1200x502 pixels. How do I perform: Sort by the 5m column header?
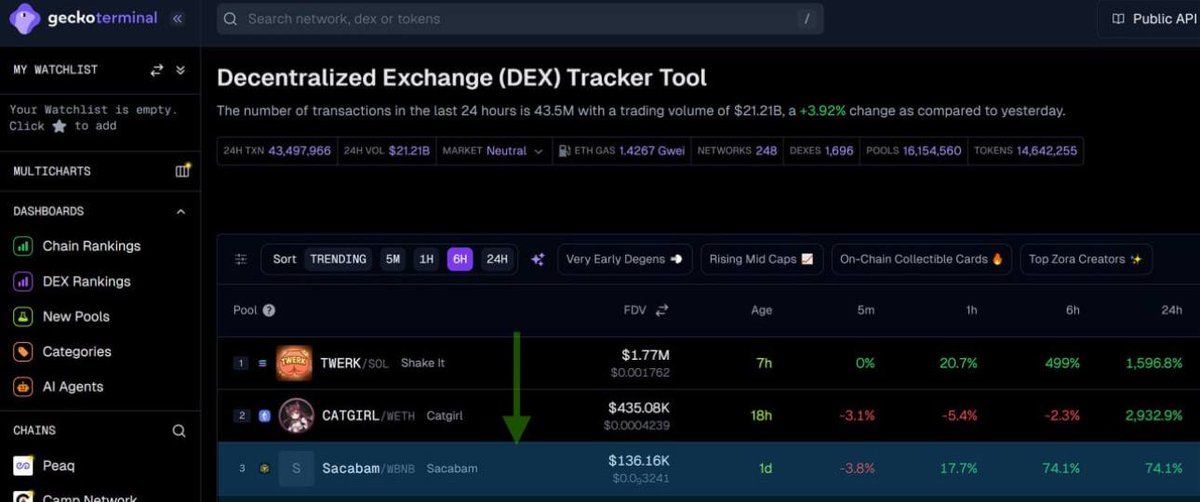[865, 310]
